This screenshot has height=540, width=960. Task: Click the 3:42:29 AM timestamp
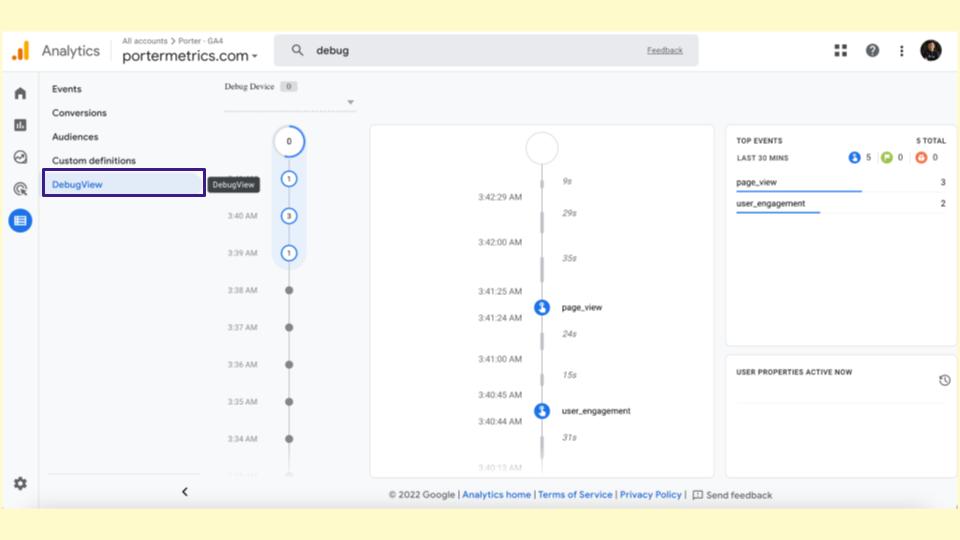coord(500,197)
